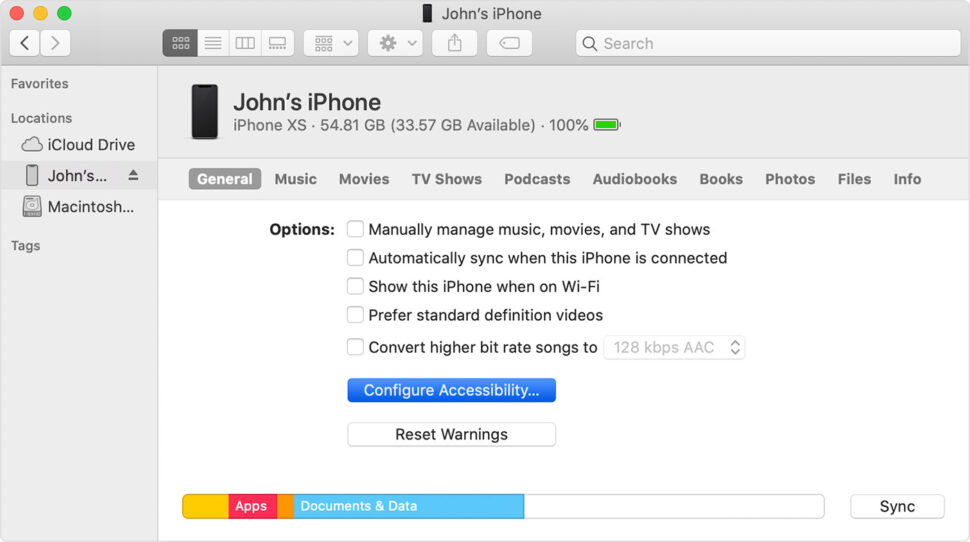Switch to list view
970x542 pixels.
213,43
